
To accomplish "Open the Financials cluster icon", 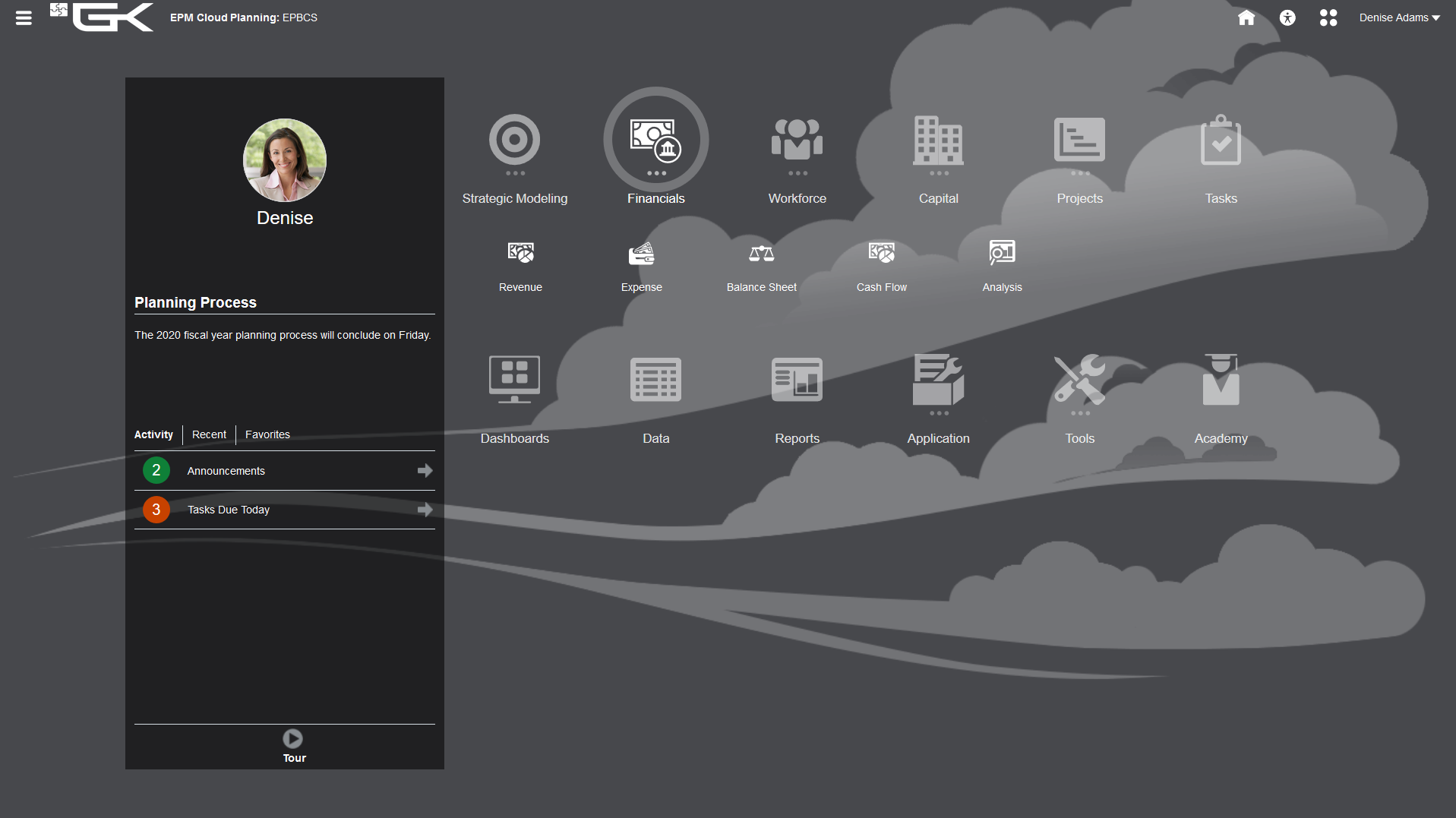I will pos(656,140).
